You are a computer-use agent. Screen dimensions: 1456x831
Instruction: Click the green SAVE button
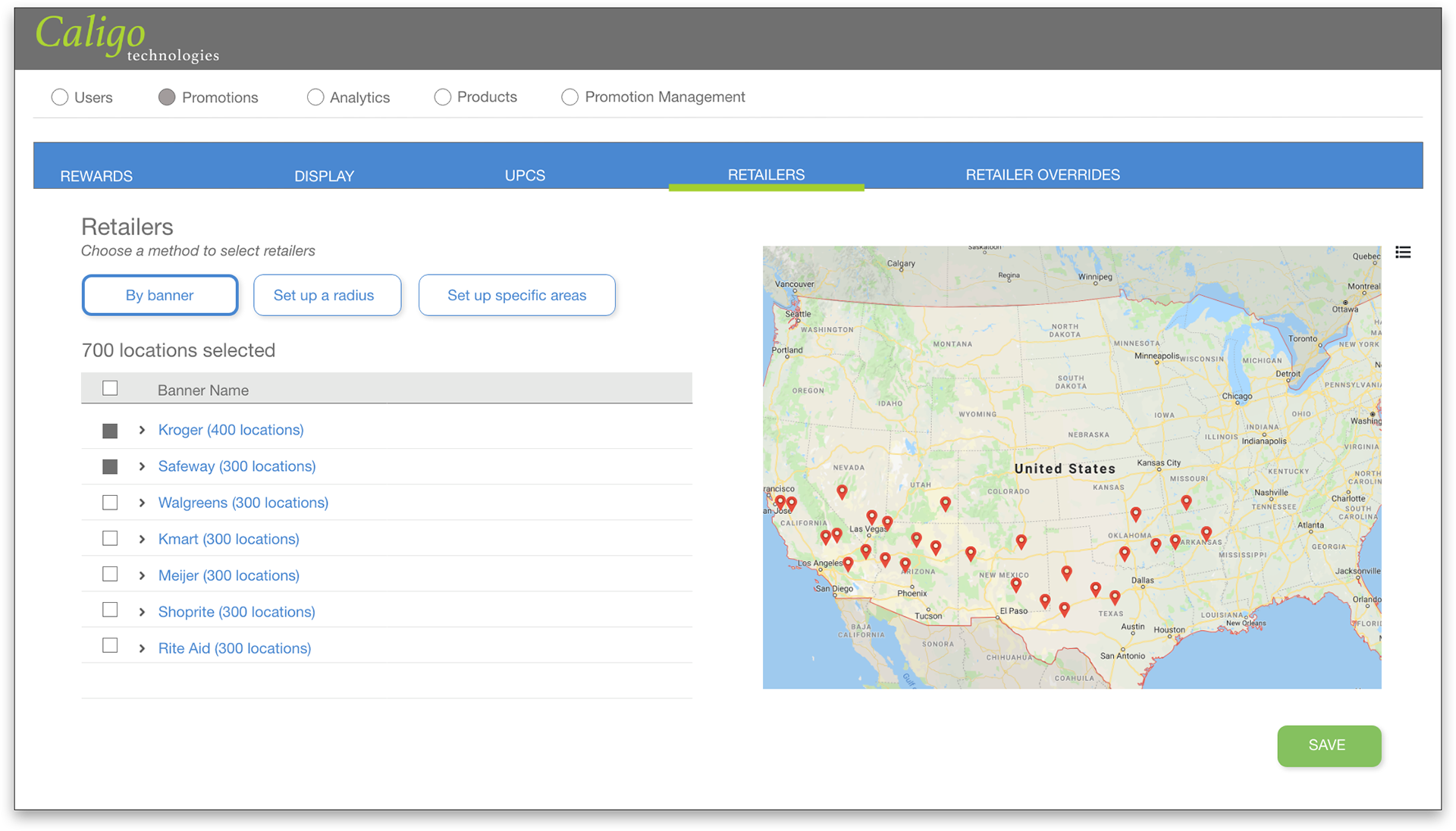(x=1329, y=745)
